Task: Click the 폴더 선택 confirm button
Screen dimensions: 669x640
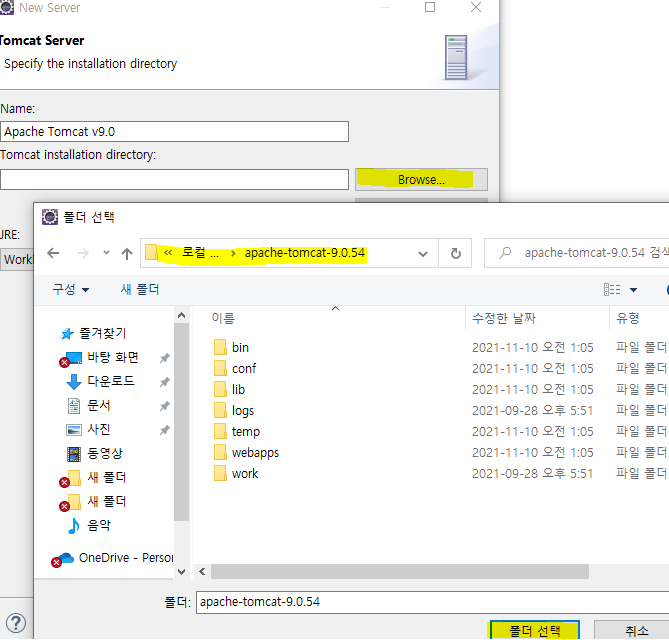Action: click(x=534, y=630)
